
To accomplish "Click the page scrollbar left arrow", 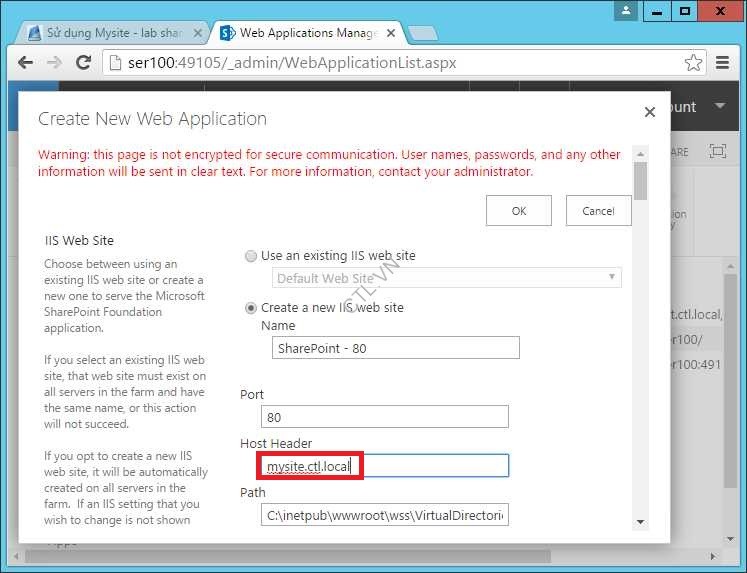I will [x=17, y=556].
